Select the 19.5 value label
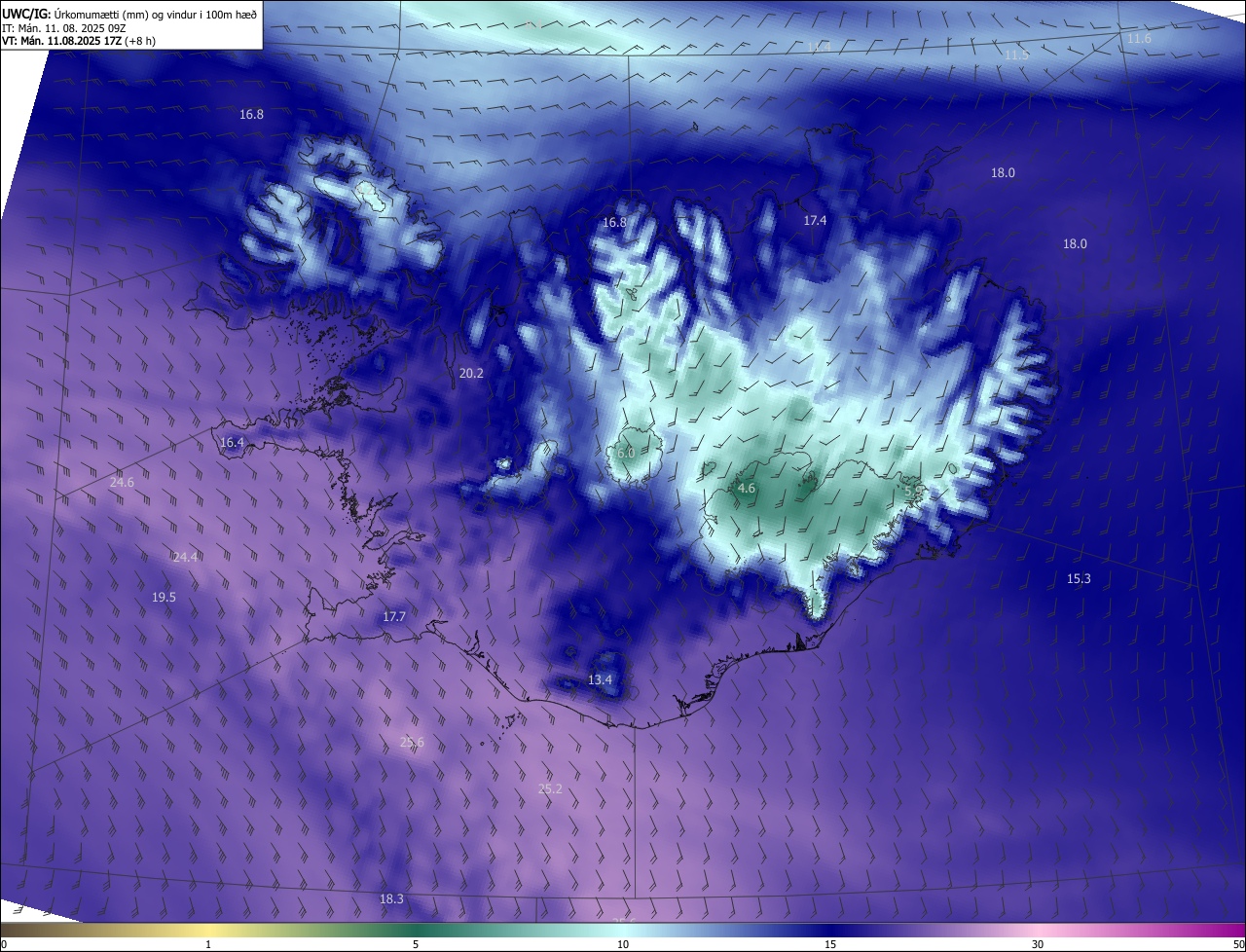Image resolution: width=1246 pixels, height=952 pixels. 164,597
